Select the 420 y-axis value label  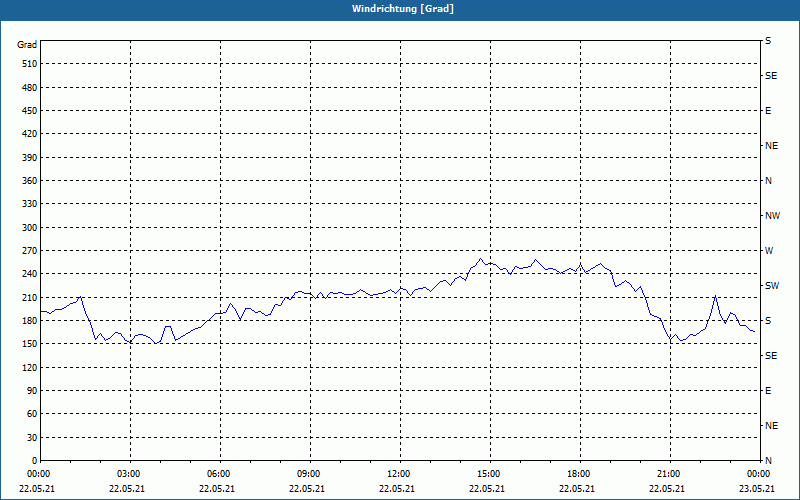coord(30,134)
